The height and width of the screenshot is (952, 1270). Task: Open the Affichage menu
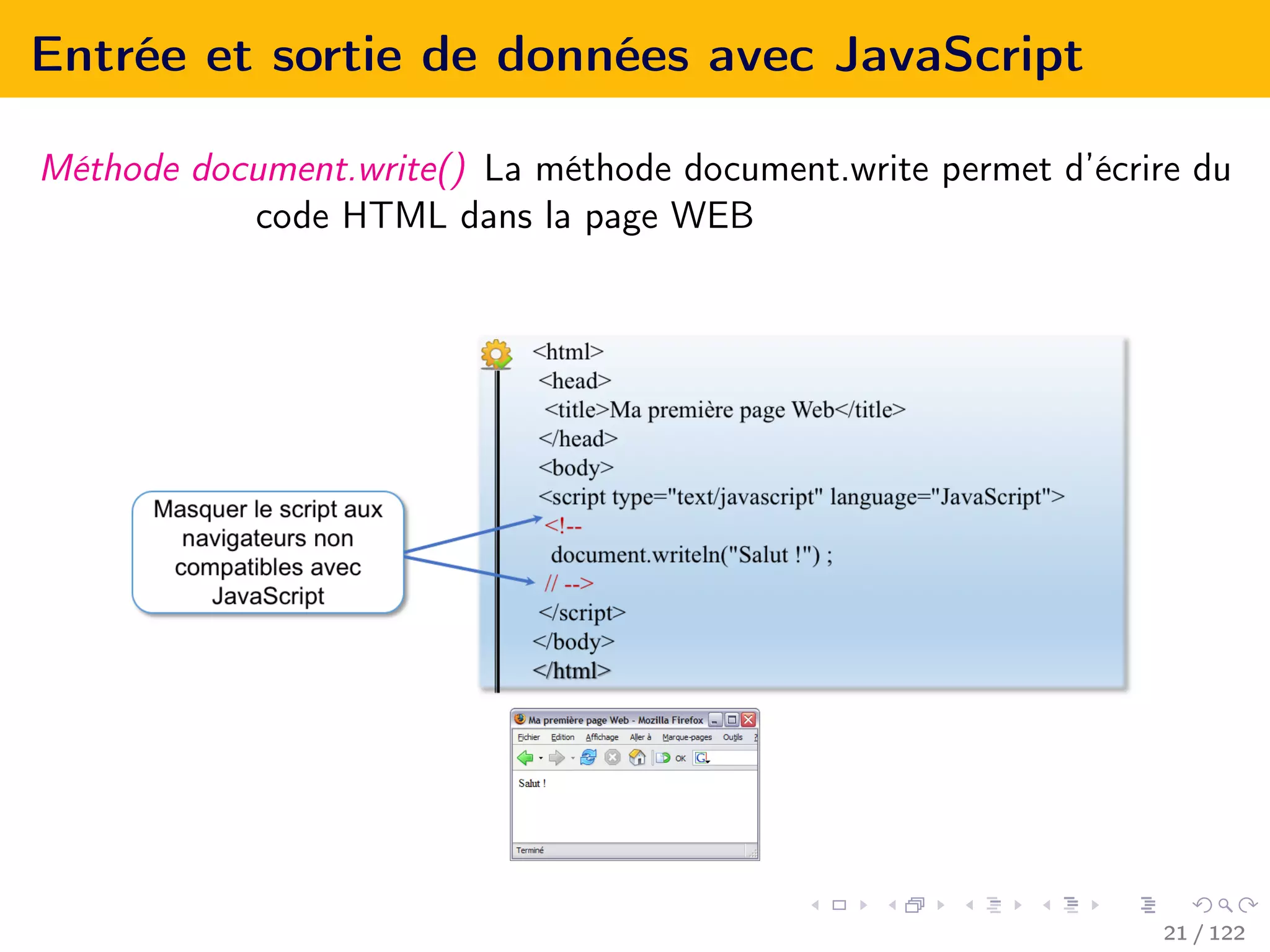pos(602,737)
